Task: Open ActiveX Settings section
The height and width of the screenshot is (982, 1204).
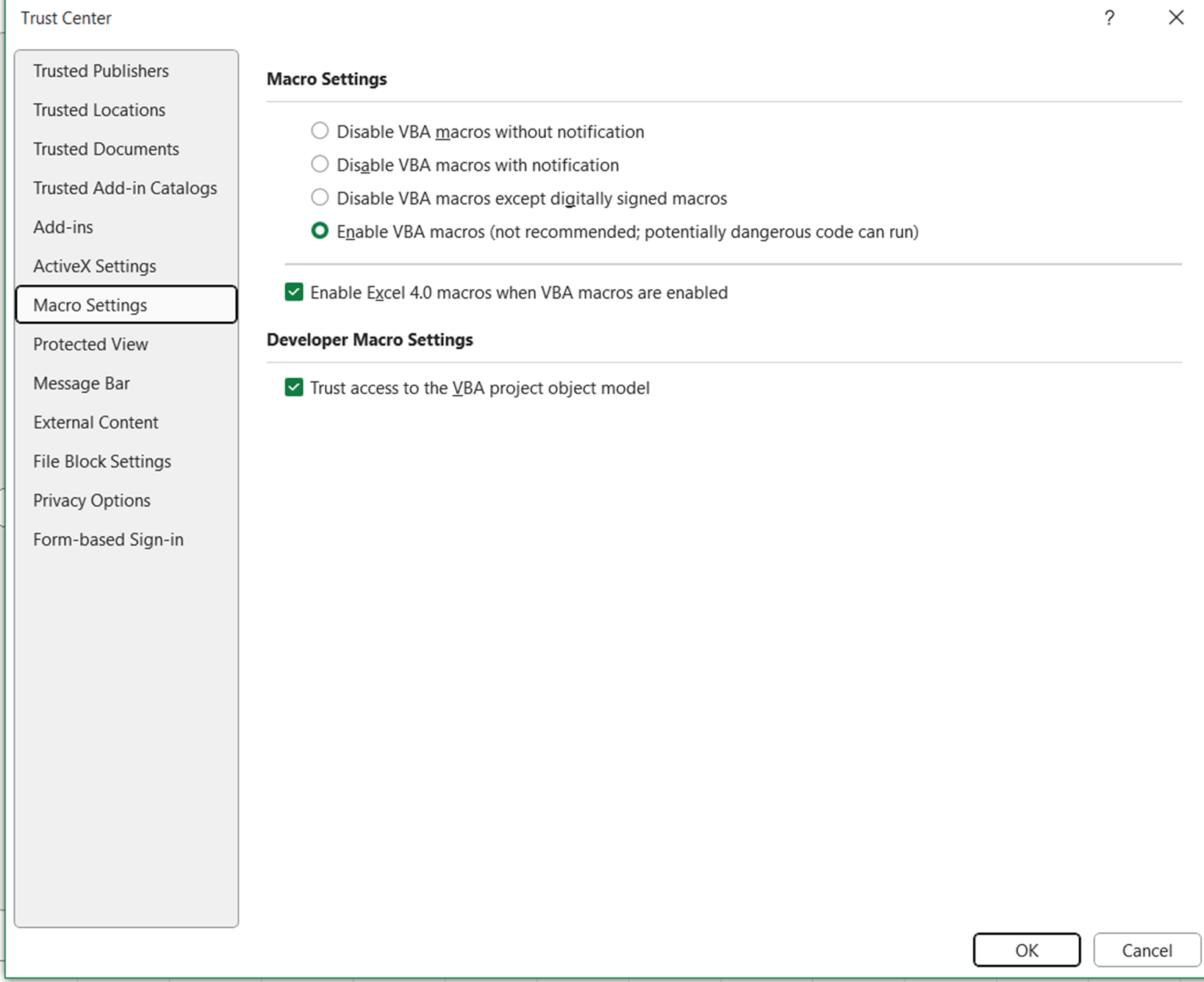Action: [x=126, y=265]
